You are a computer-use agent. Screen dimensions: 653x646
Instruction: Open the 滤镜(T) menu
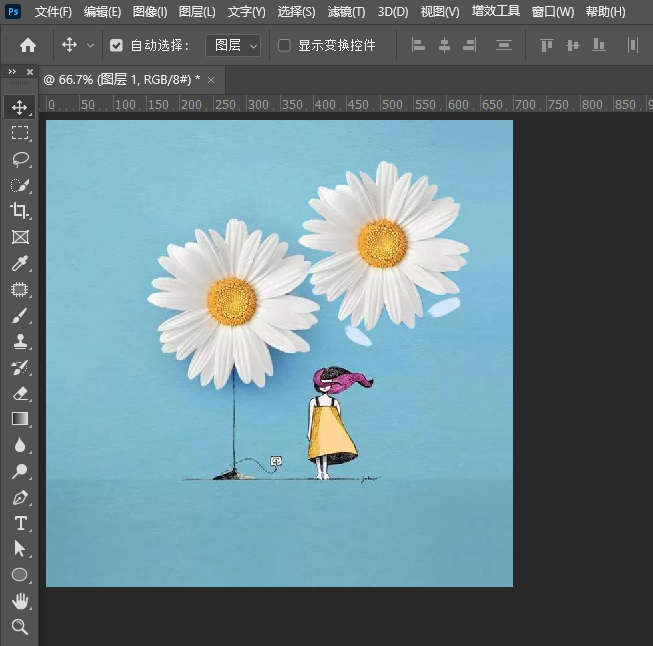tap(347, 12)
